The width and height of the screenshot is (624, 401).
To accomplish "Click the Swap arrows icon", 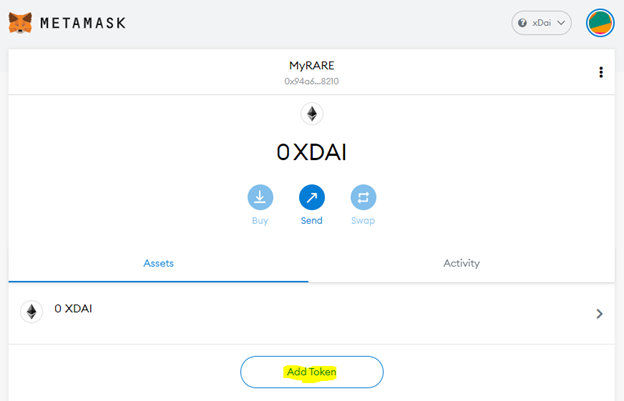I will pos(363,197).
